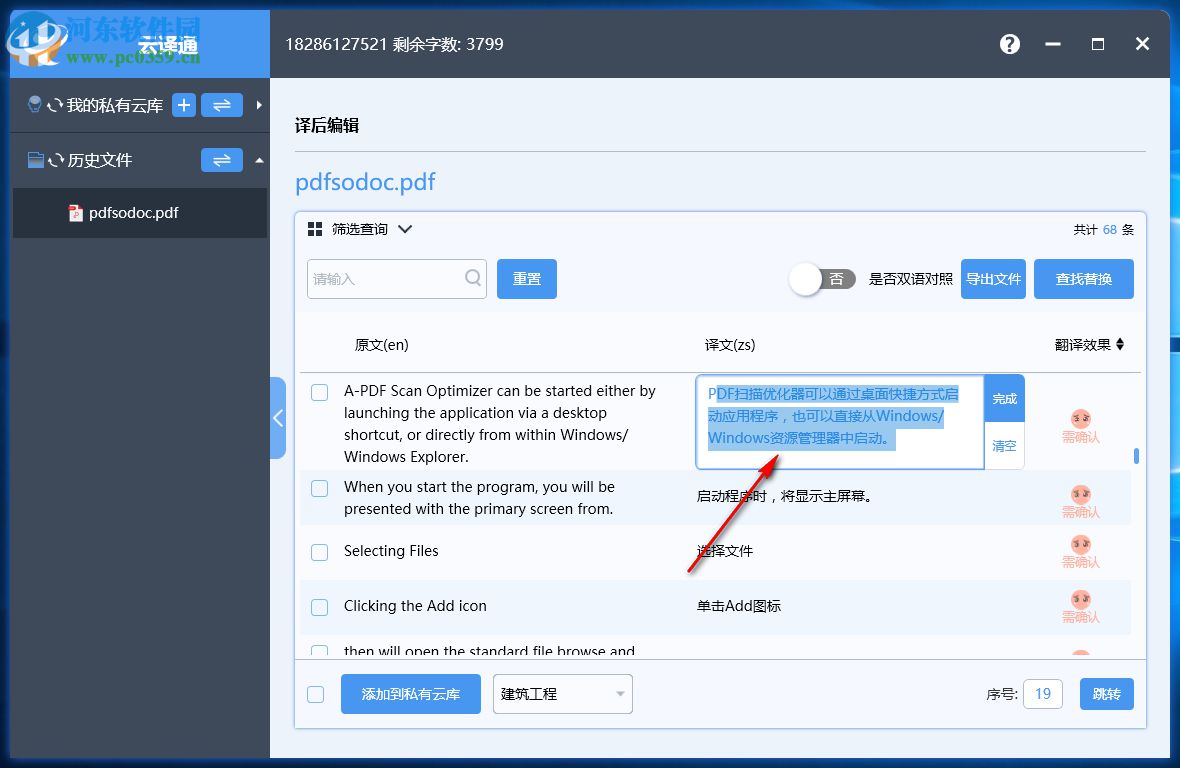Viewport: 1180px width, 768px height.
Task: Click the 清空 clear button in translation editor
Action: [1004, 446]
